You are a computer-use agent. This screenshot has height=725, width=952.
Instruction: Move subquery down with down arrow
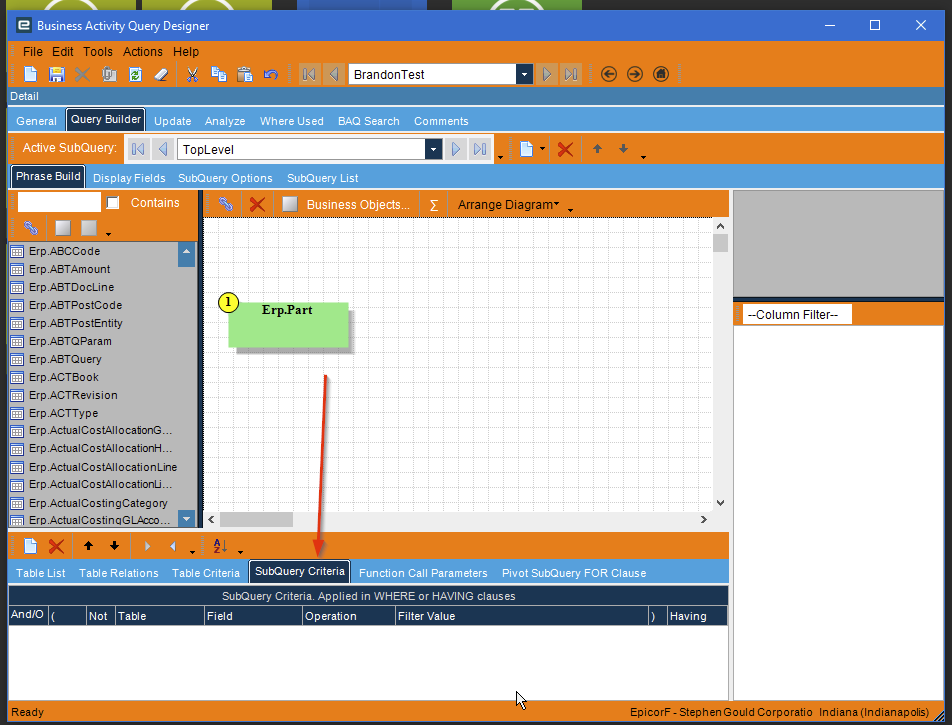[623, 149]
